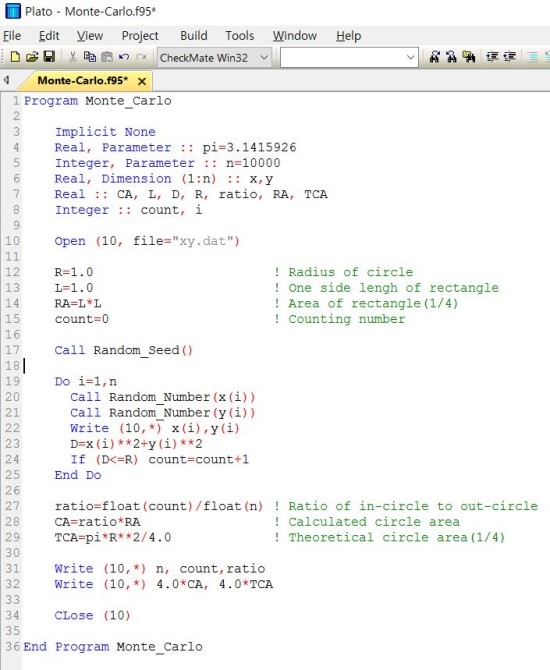Click the find-in-files binoculars icon
Viewport: 550px width, 670px height.
coord(469,57)
